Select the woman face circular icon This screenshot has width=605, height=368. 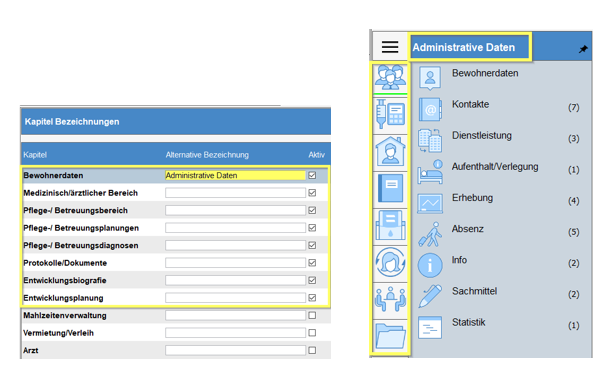[390, 262]
